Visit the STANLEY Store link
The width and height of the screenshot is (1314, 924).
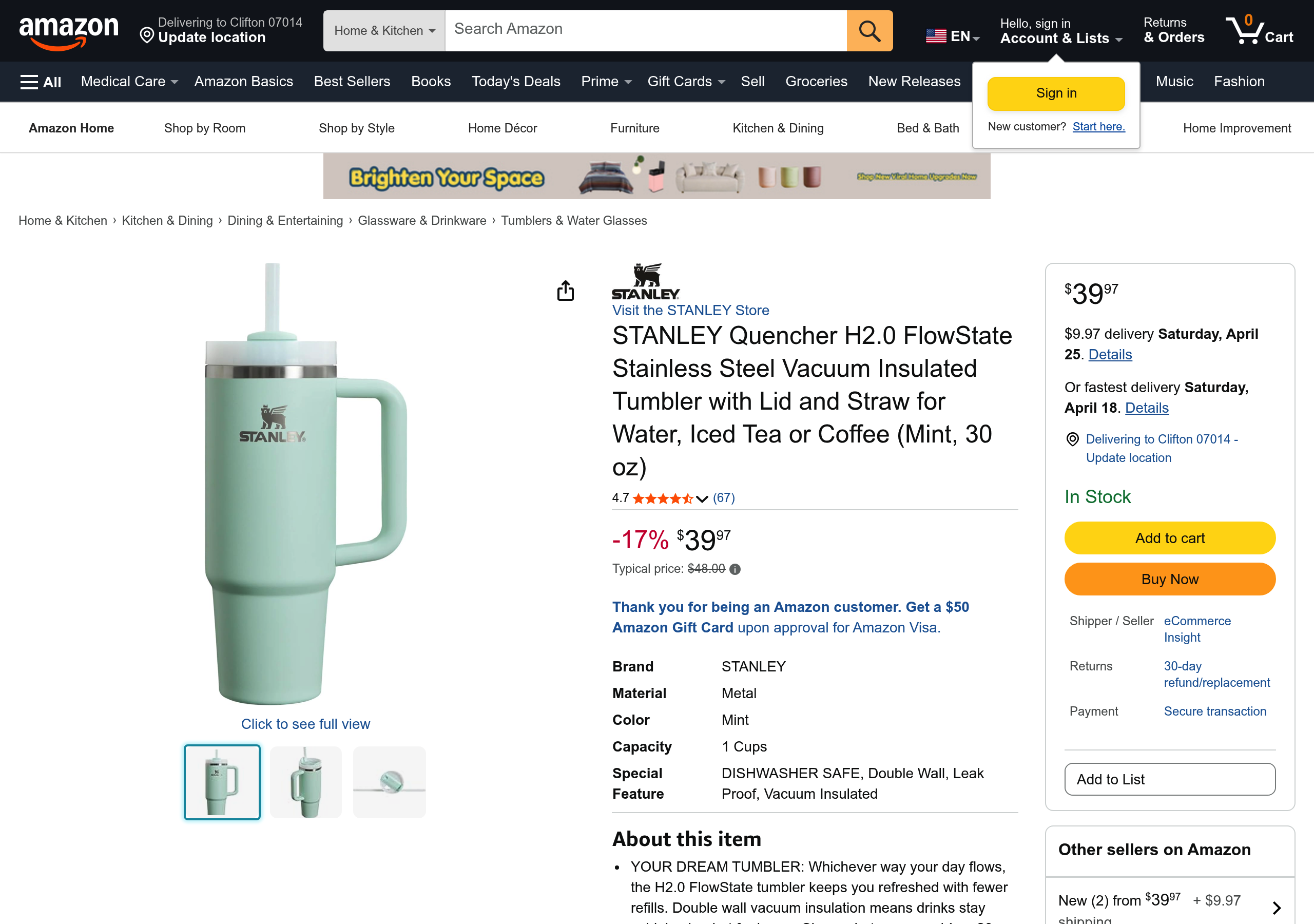690,310
